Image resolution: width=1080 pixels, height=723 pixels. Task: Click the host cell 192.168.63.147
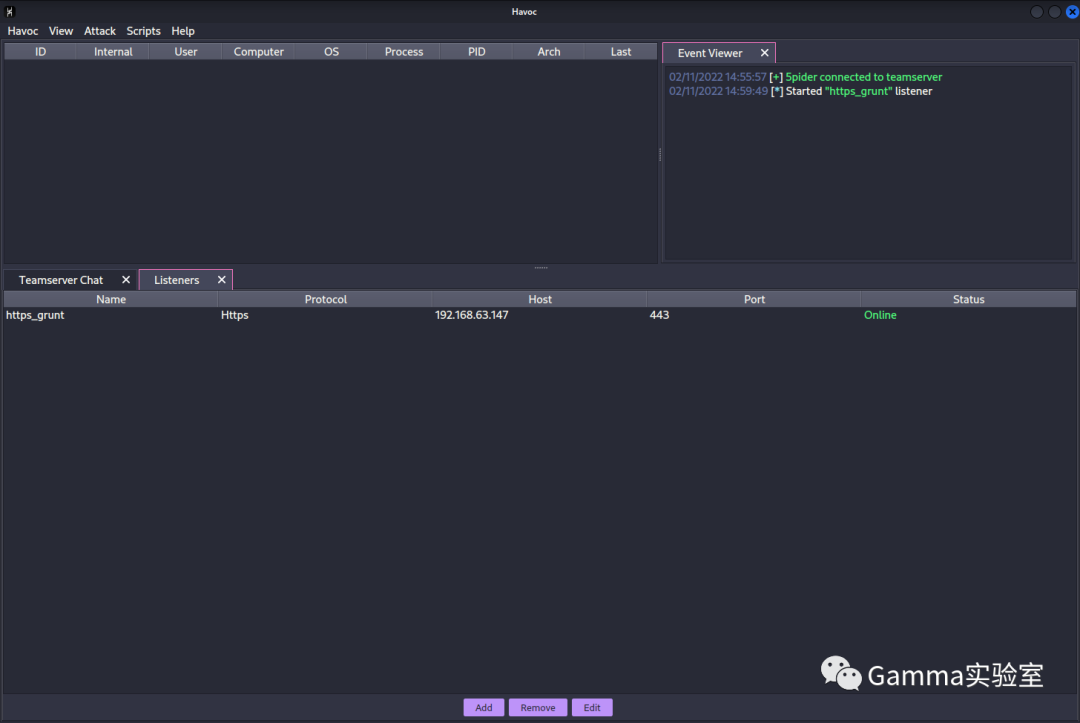tap(472, 315)
